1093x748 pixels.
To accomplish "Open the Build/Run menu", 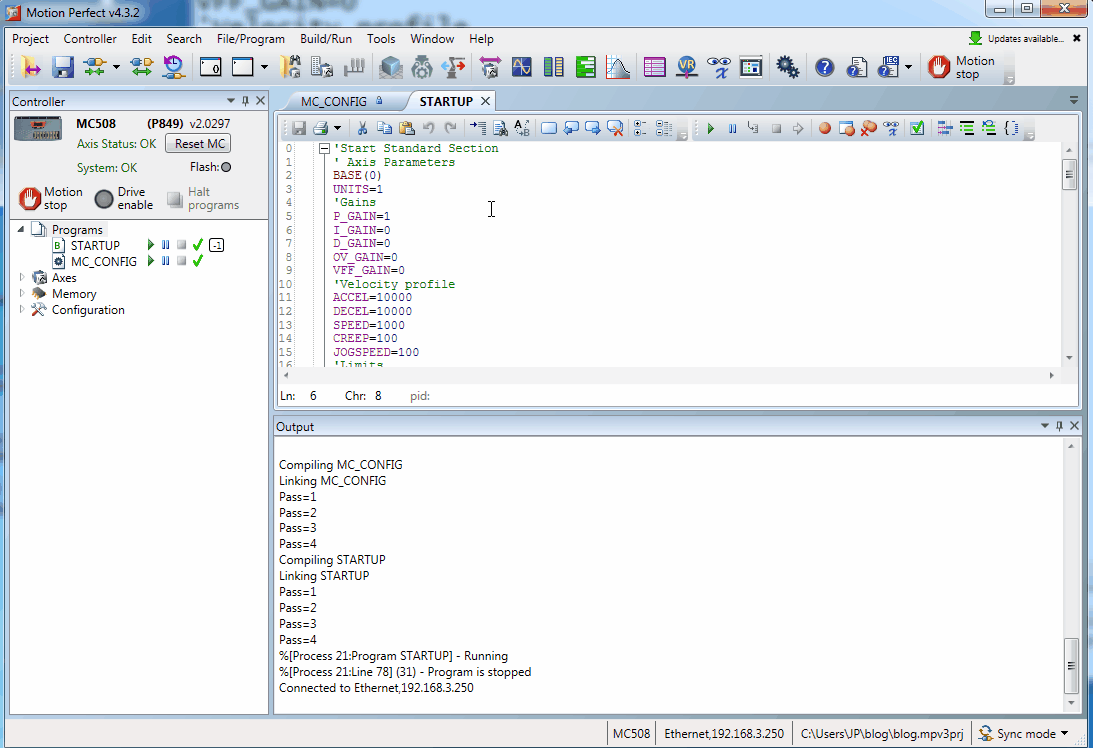I will [326, 39].
